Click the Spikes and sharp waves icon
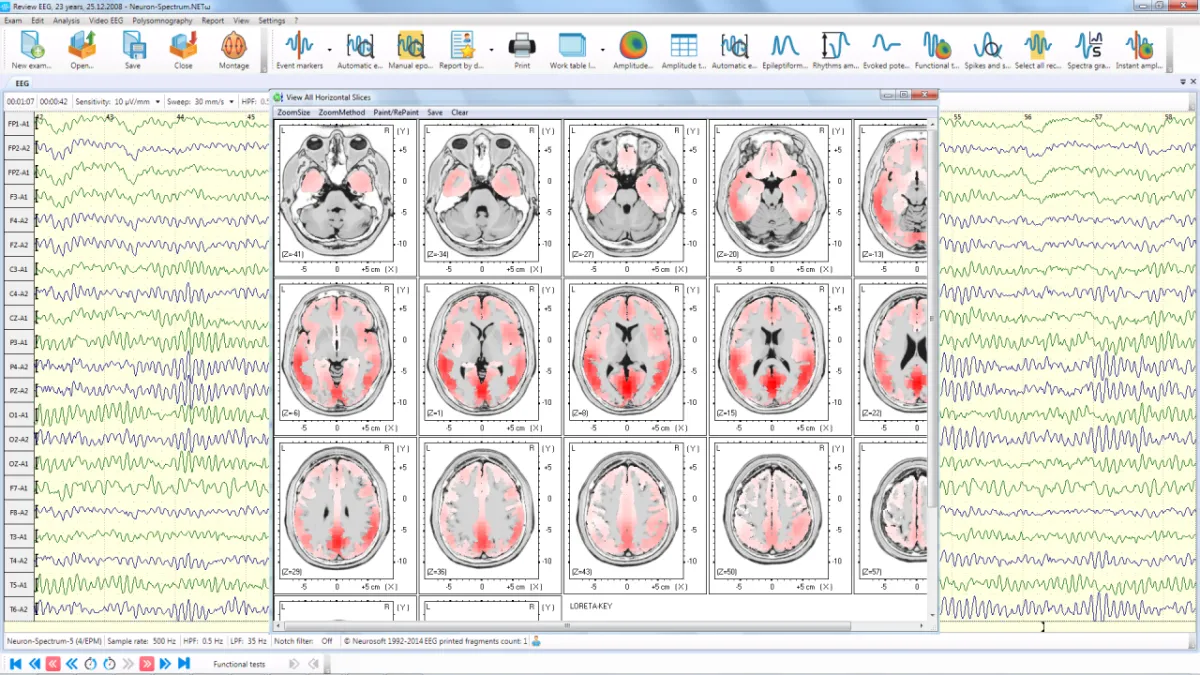 pyautogui.click(x=987, y=46)
